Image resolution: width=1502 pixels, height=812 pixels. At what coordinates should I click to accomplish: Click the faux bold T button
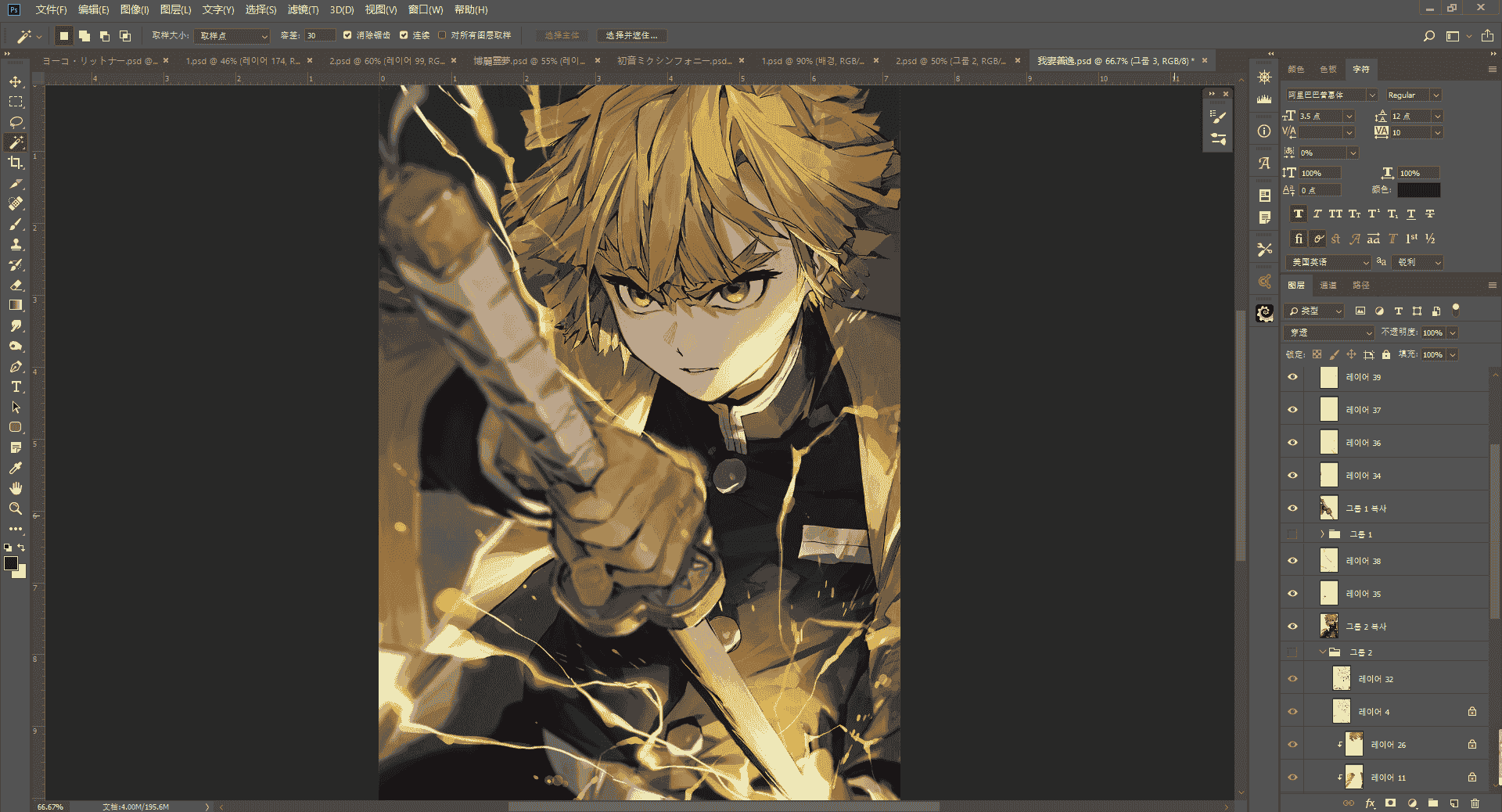coord(1299,214)
